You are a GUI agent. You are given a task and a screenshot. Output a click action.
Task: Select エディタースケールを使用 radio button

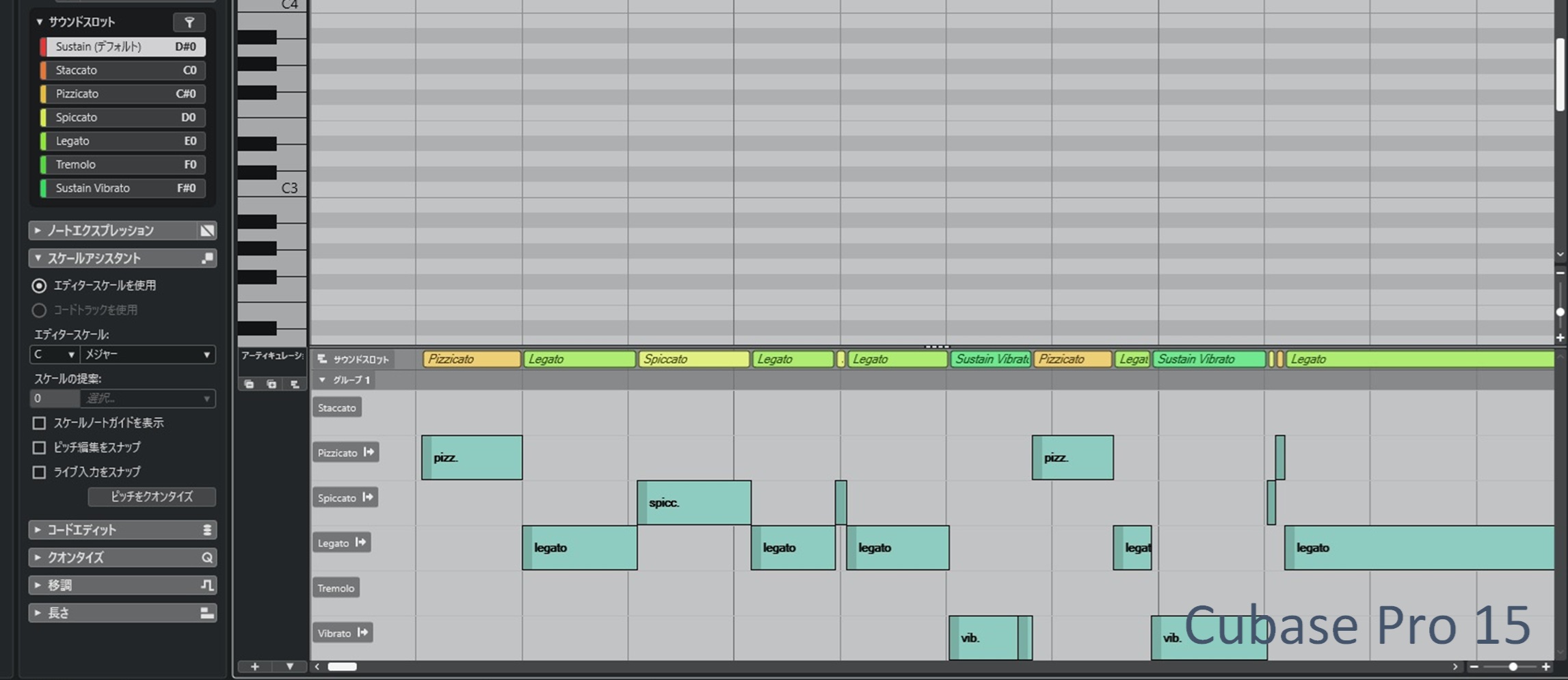point(40,286)
